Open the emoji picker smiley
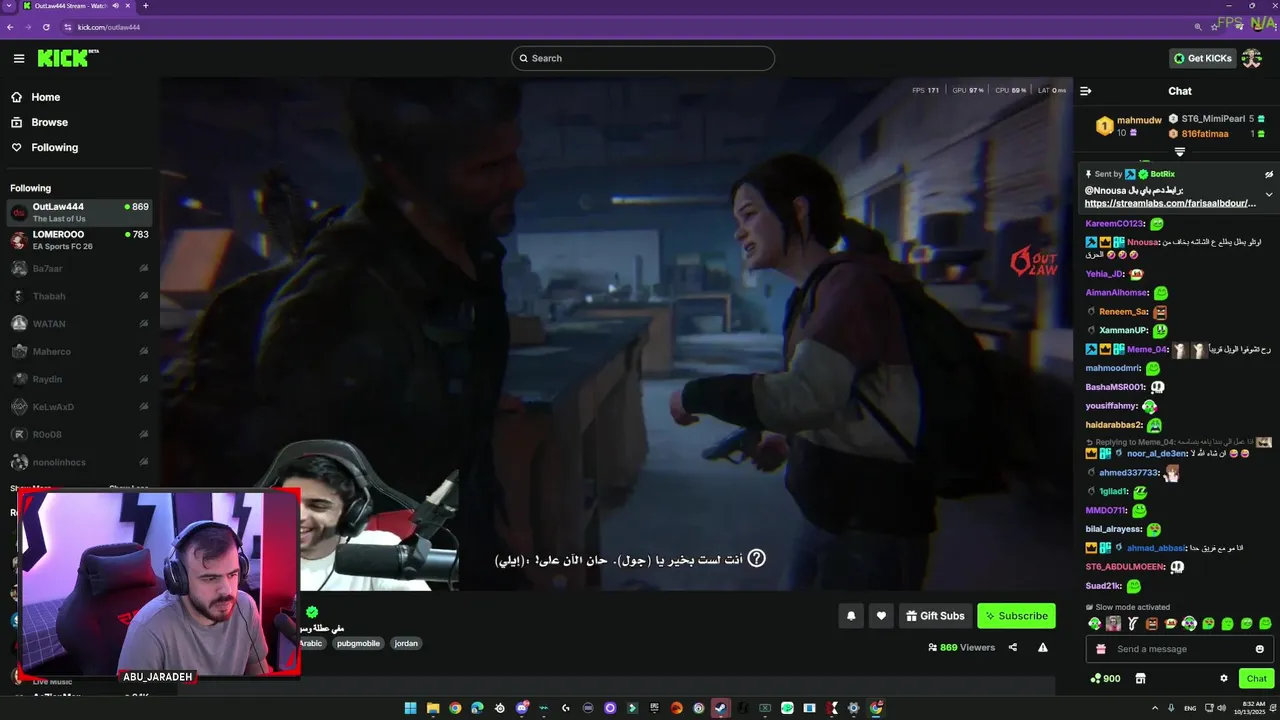This screenshot has height=720, width=1280. [1260, 649]
